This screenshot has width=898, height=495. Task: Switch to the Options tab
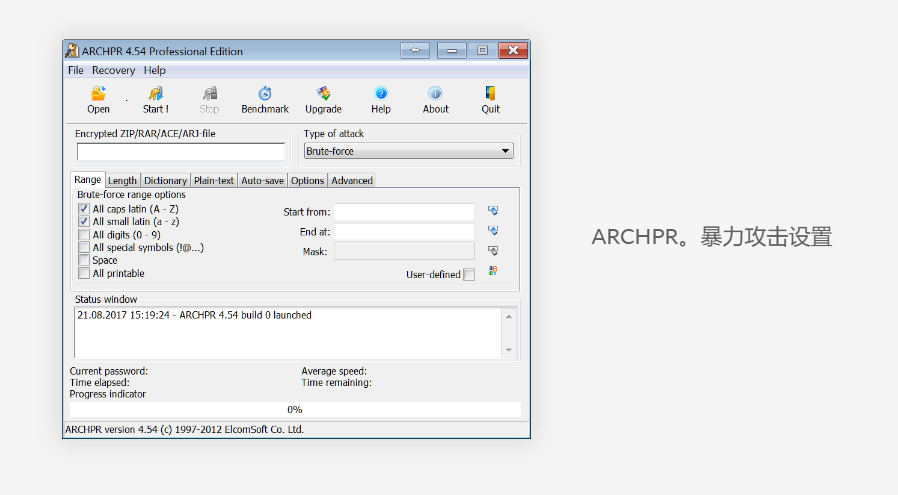308,180
